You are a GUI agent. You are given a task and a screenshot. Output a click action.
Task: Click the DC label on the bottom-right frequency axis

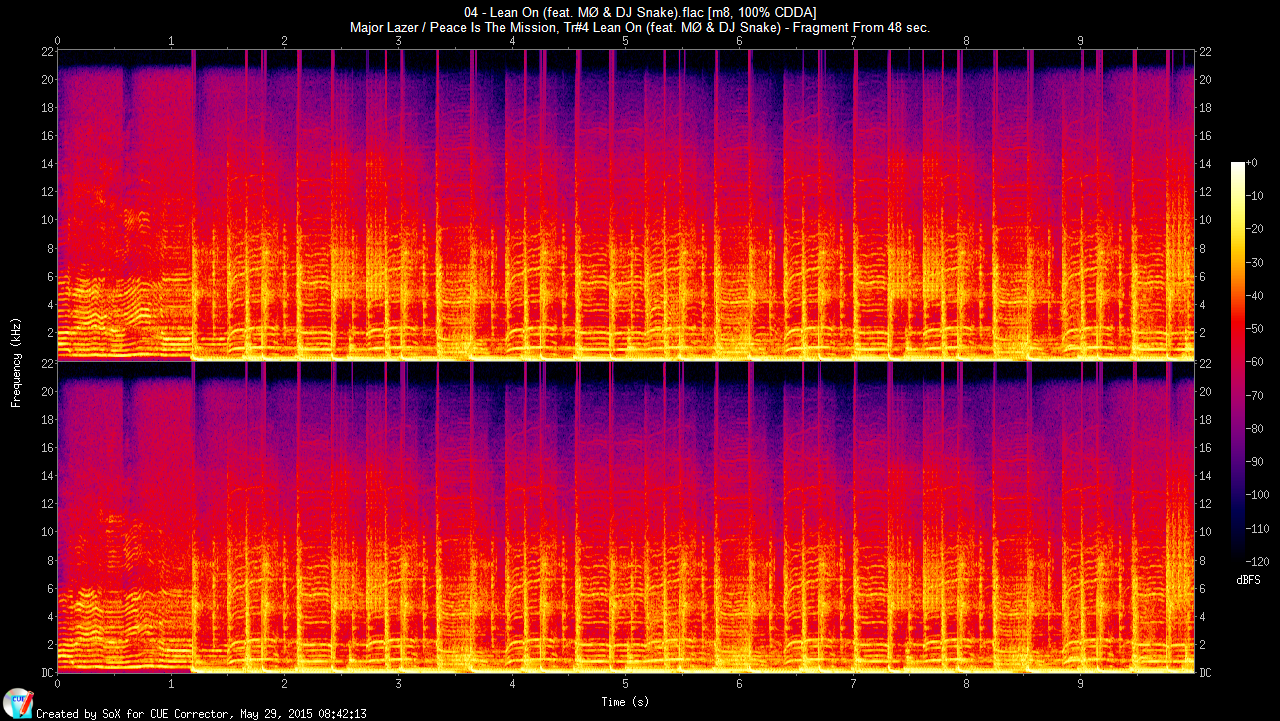coord(1206,673)
